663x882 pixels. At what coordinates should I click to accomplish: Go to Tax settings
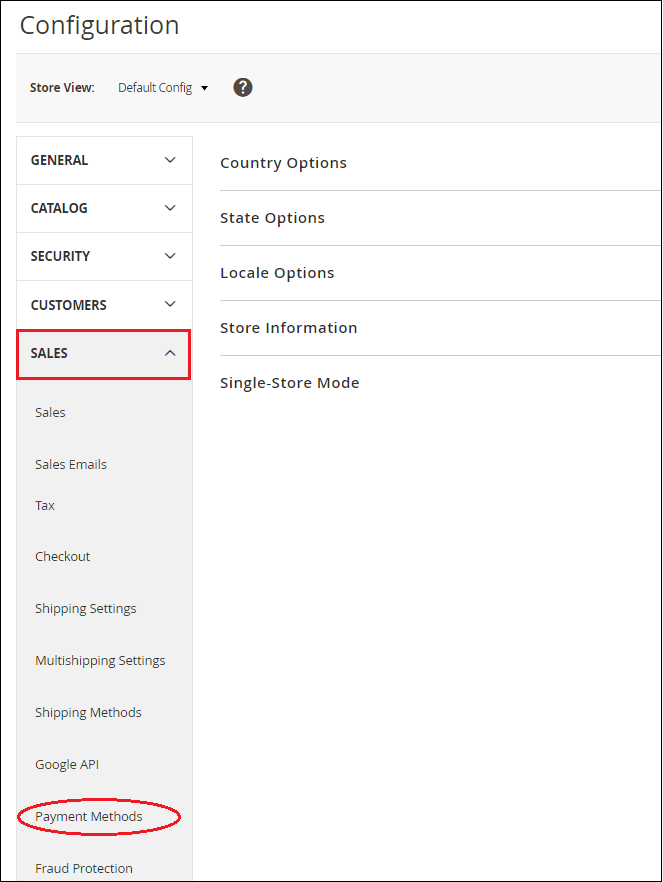pyautogui.click(x=45, y=505)
